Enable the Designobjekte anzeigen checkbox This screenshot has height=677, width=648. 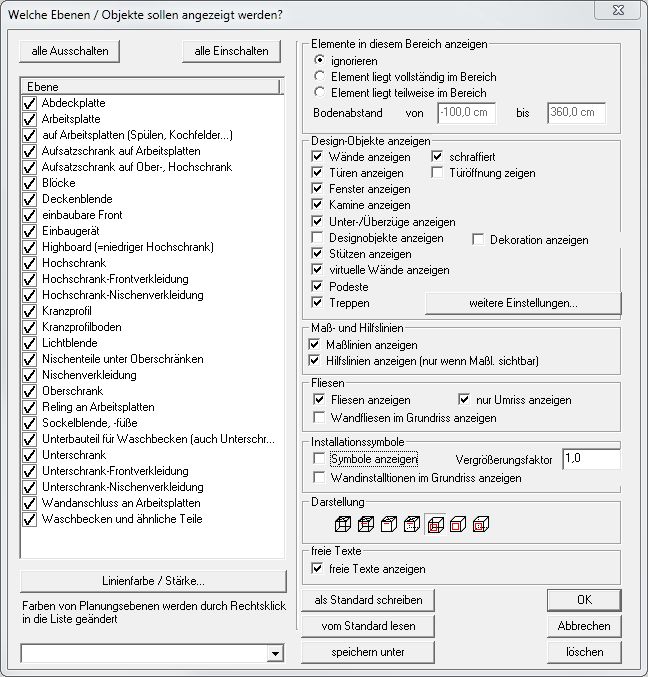point(318,238)
